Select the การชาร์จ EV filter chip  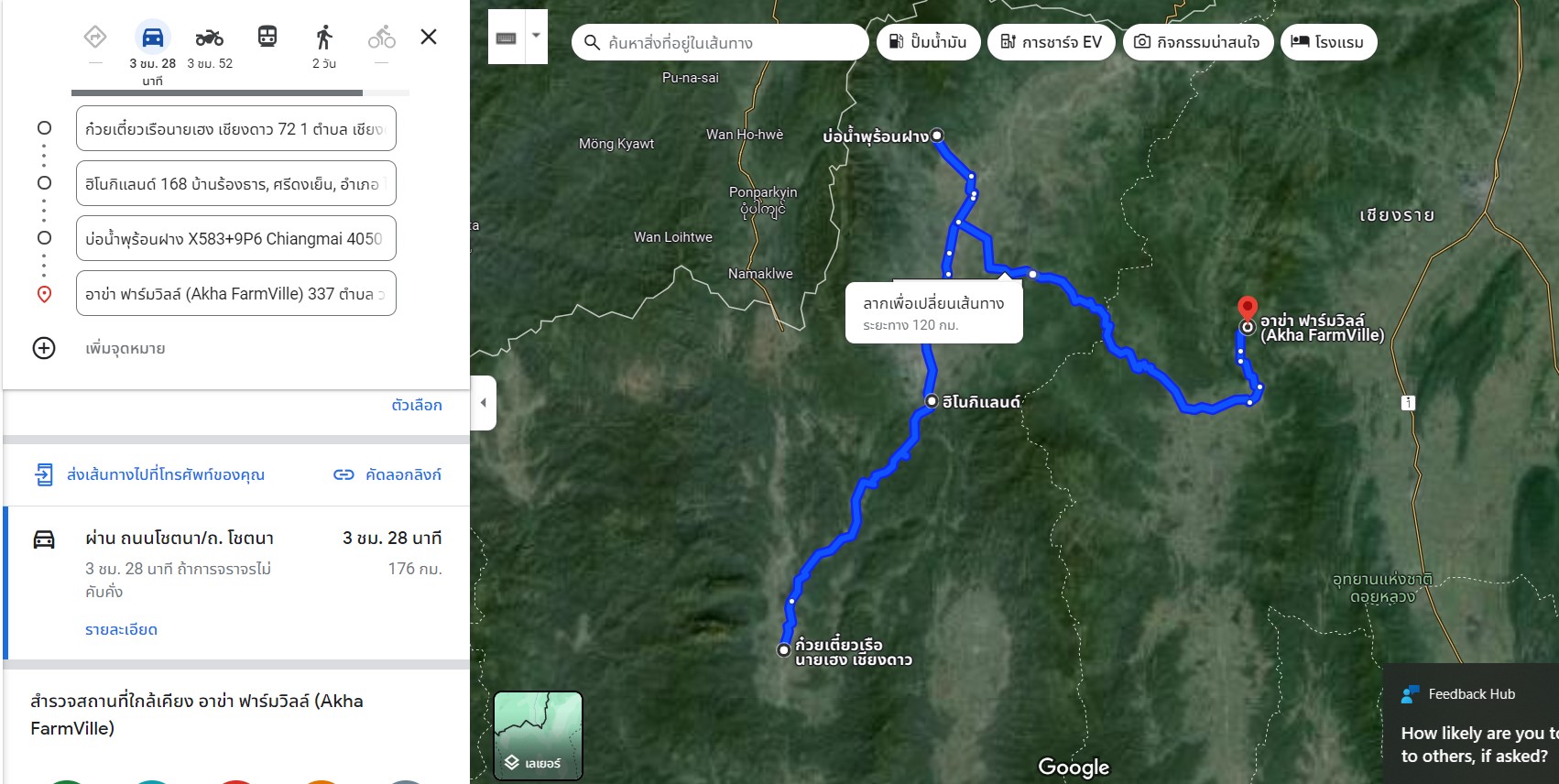(x=1051, y=42)
